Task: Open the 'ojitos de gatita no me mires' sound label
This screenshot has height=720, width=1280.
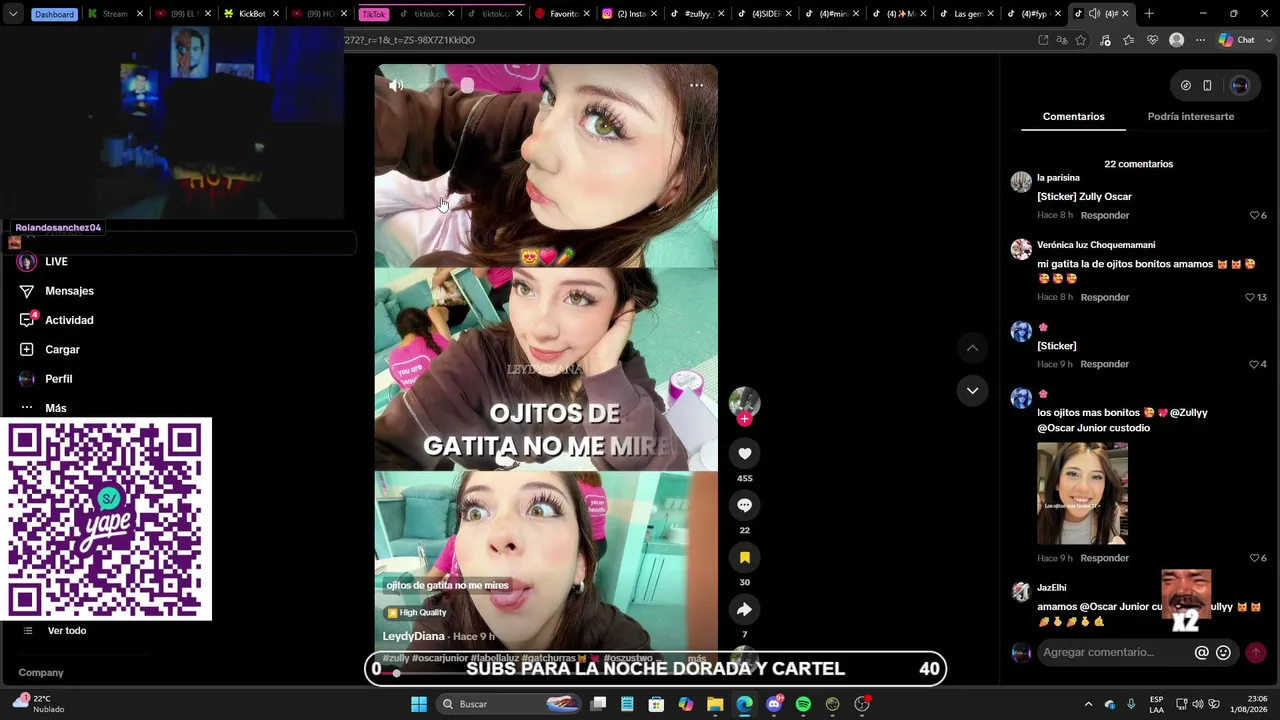Action: tap(447, 586)
